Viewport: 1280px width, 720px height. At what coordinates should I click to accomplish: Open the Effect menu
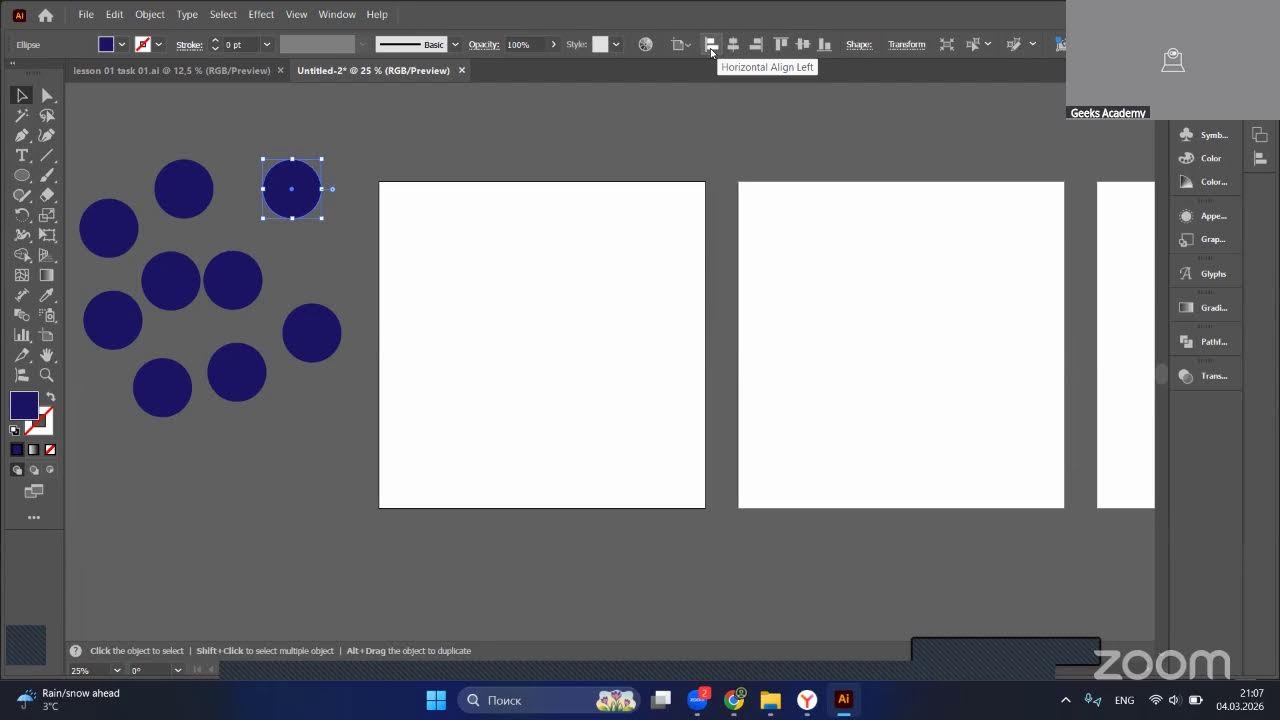click(x=261, y=15)
